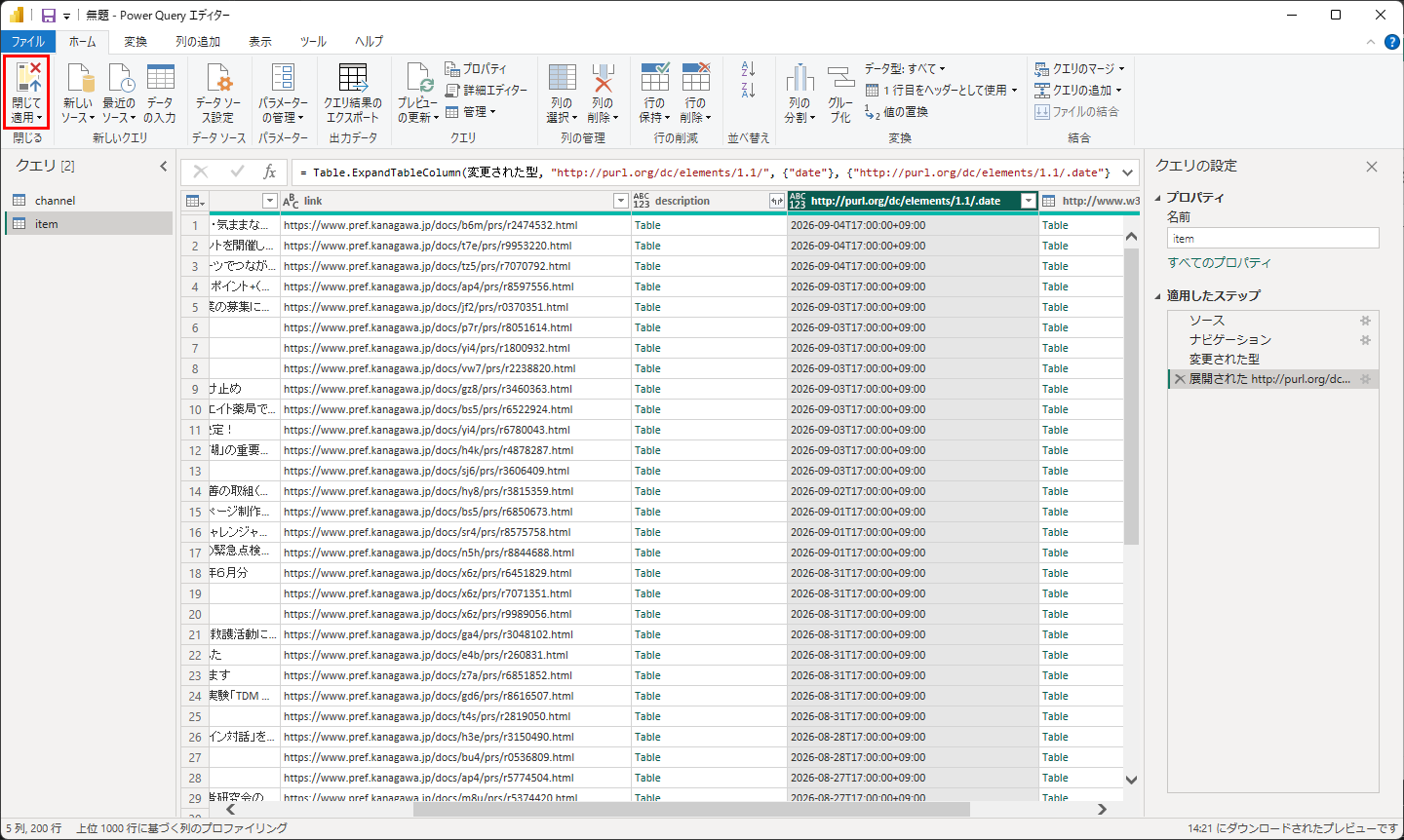Viewport: 1404px width, 840px height.
Task: Open the クエリのマージ dropdown
Action: click(1079, 69)
